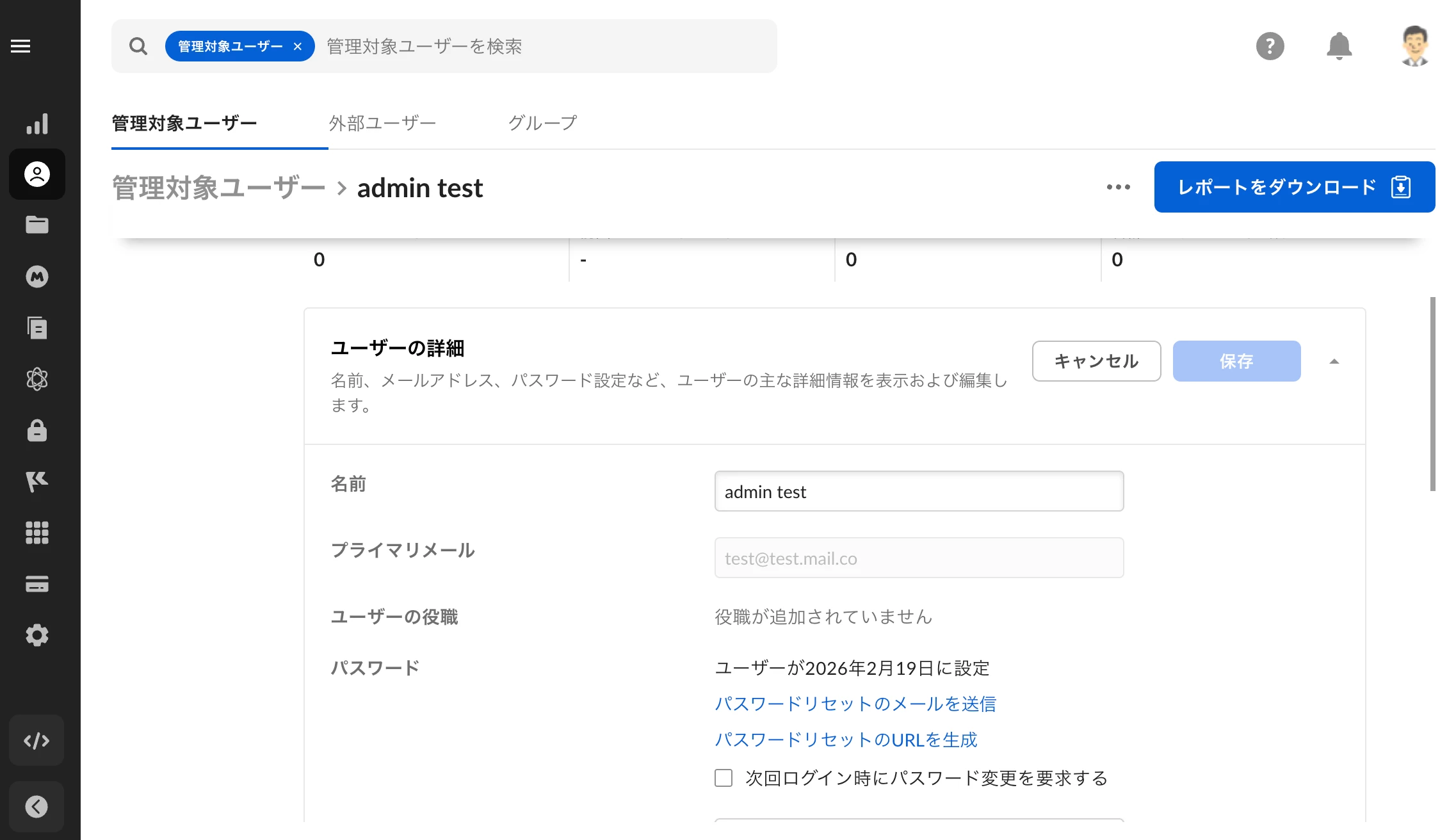Collapse sidebar with the back arrow button
Image resolution: width=1456 pixels, height=840 pixels.
point(37,807)
